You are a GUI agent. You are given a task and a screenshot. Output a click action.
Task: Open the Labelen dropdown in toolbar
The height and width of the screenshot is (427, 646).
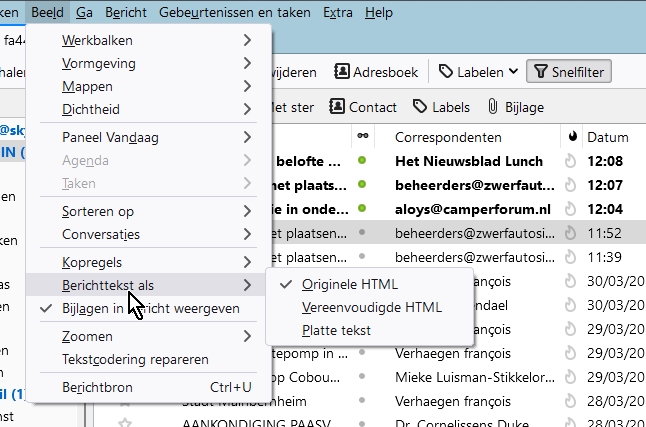(476, 72)
